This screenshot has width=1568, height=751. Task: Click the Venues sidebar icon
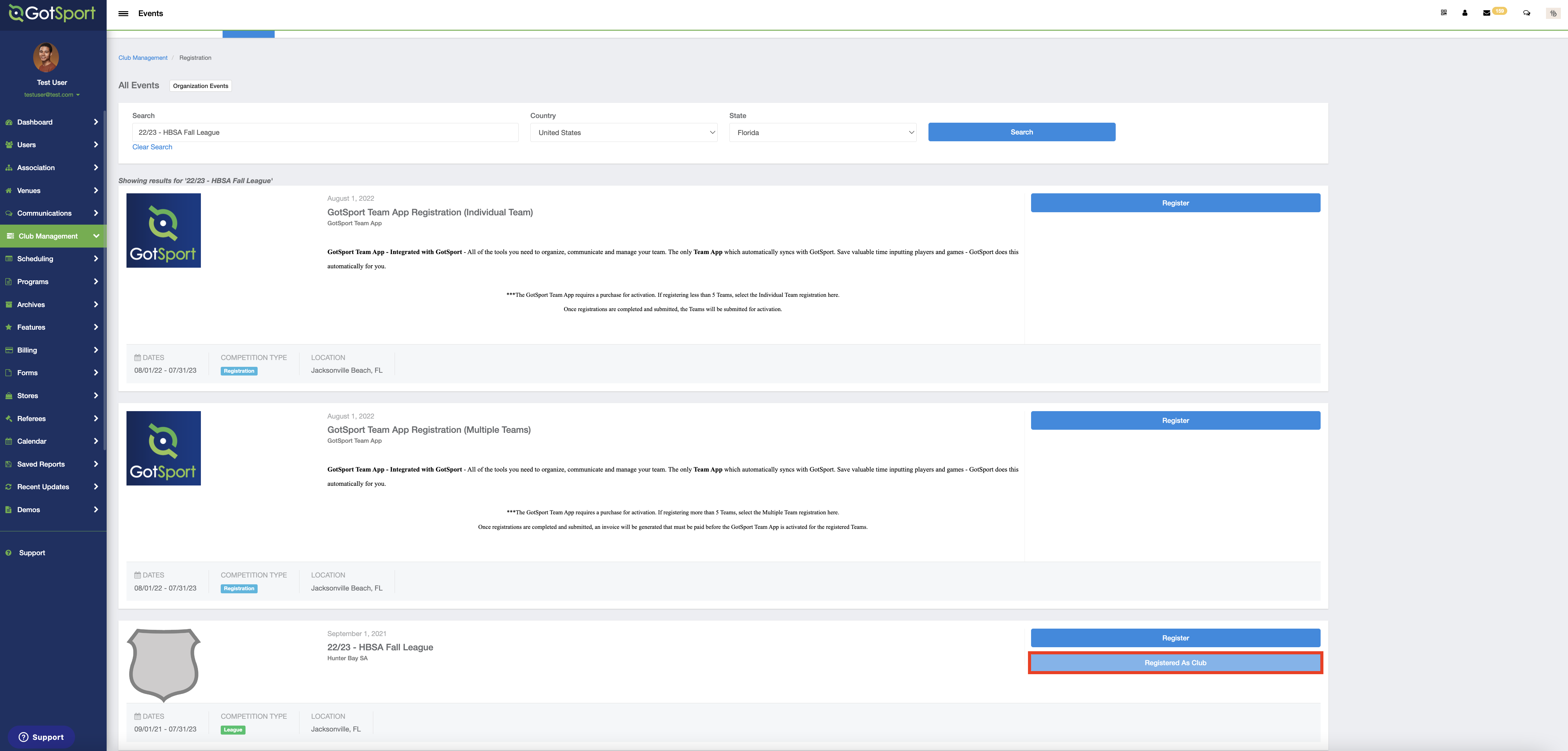(8, 190)
